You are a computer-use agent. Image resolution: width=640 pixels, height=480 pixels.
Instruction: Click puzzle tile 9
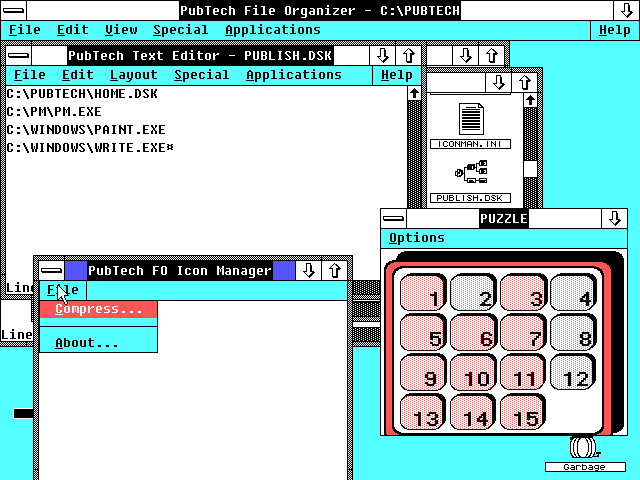point(423,372)
